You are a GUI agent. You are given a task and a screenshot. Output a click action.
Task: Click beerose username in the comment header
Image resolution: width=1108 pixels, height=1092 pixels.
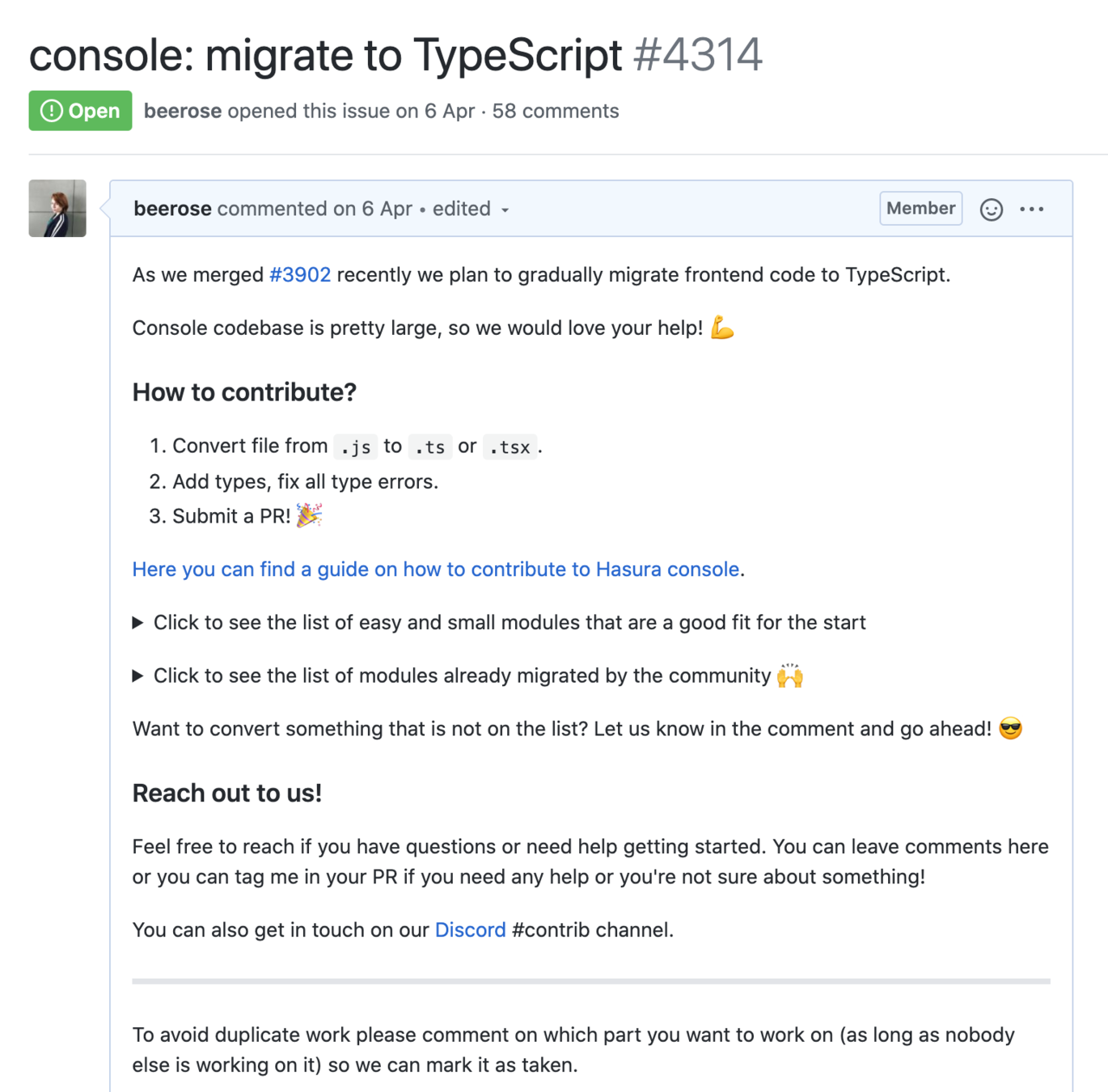pos(172,209)
